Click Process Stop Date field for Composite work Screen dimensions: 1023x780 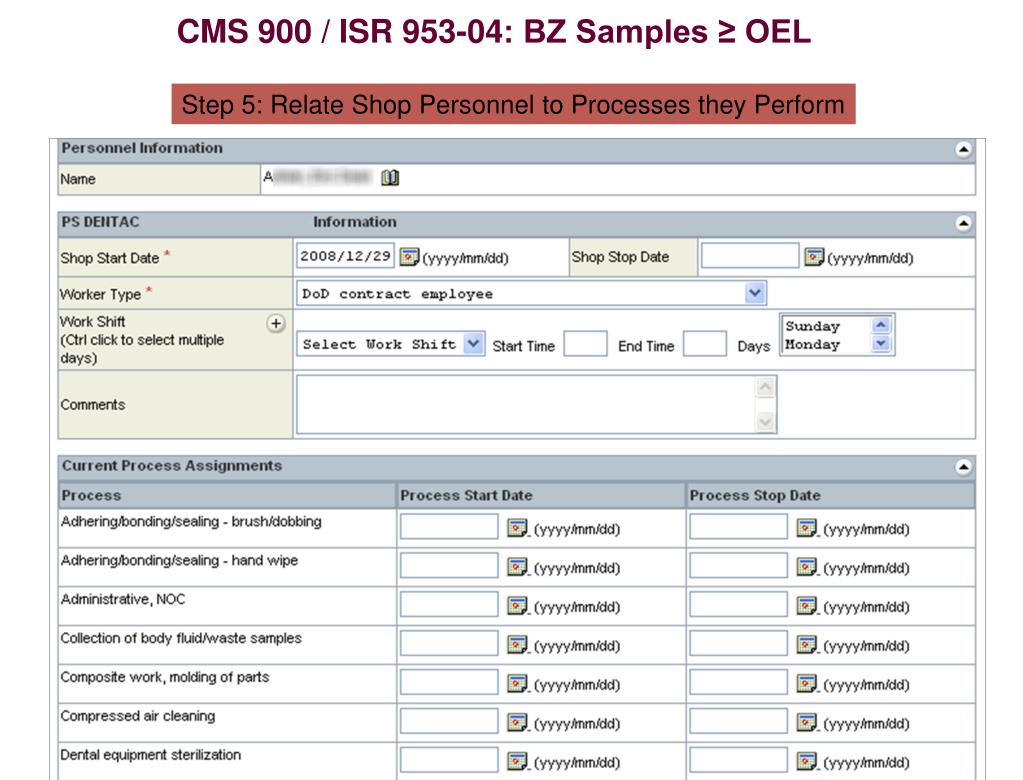point(739,682)
